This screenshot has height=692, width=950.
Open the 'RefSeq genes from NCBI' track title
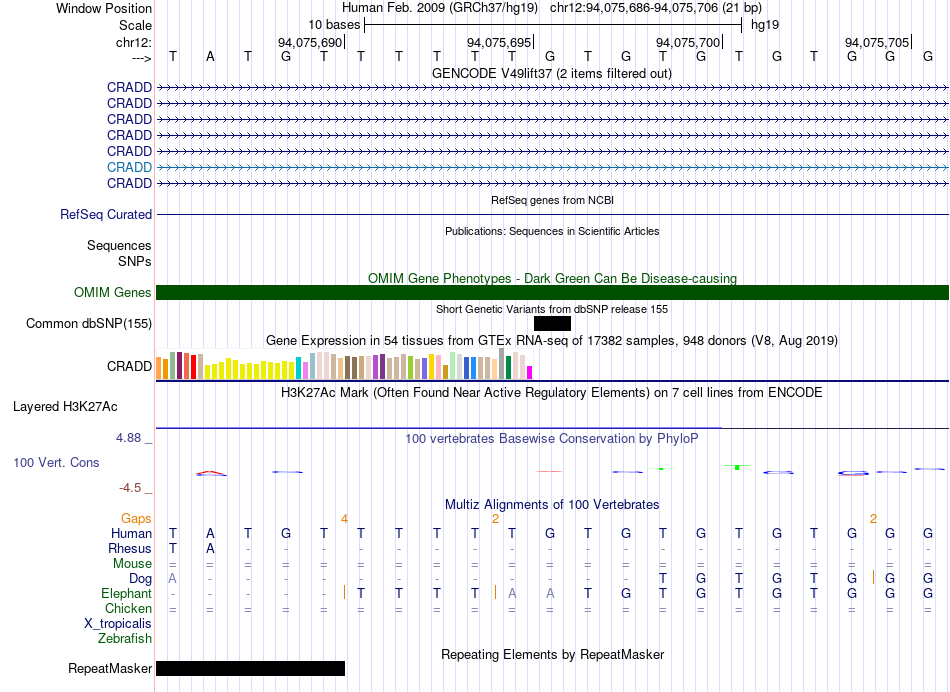click(x=552, y=200)
